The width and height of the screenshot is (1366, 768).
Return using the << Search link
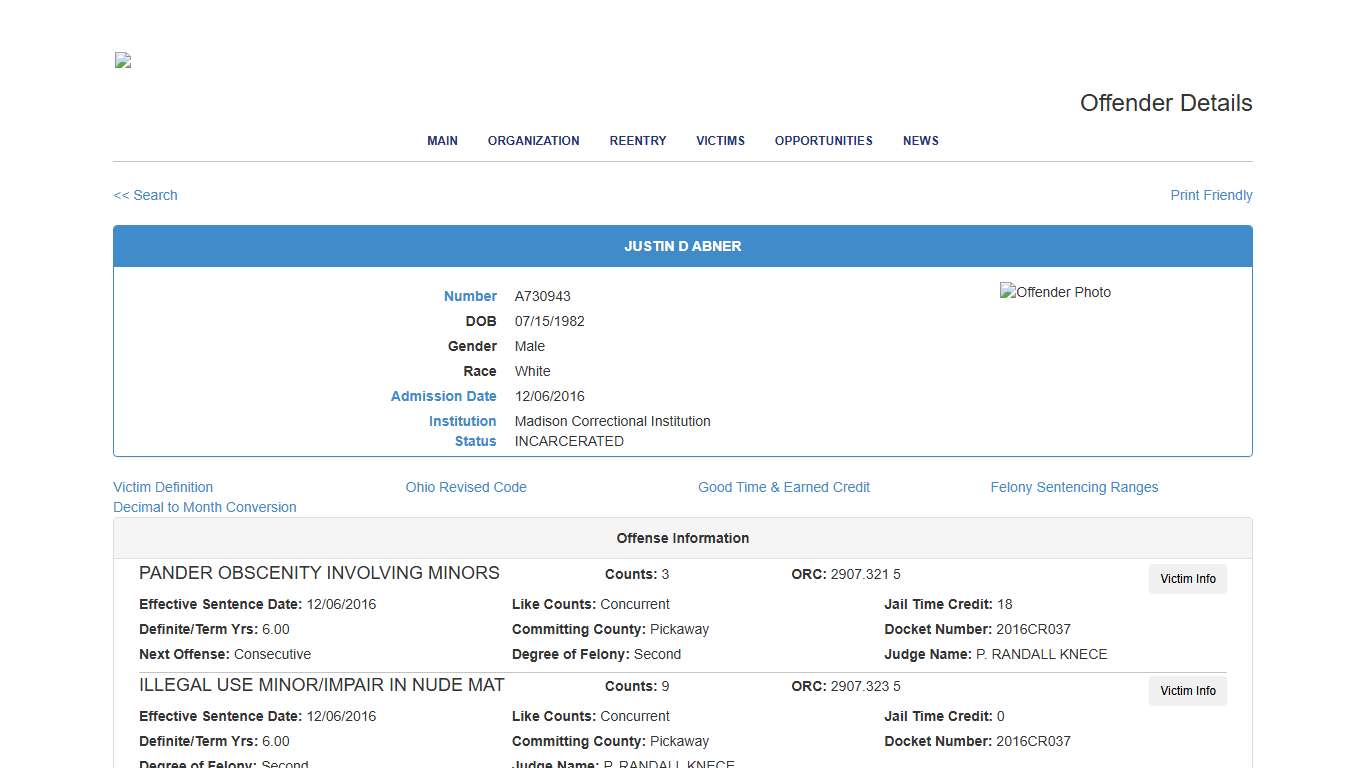point(145,195)
